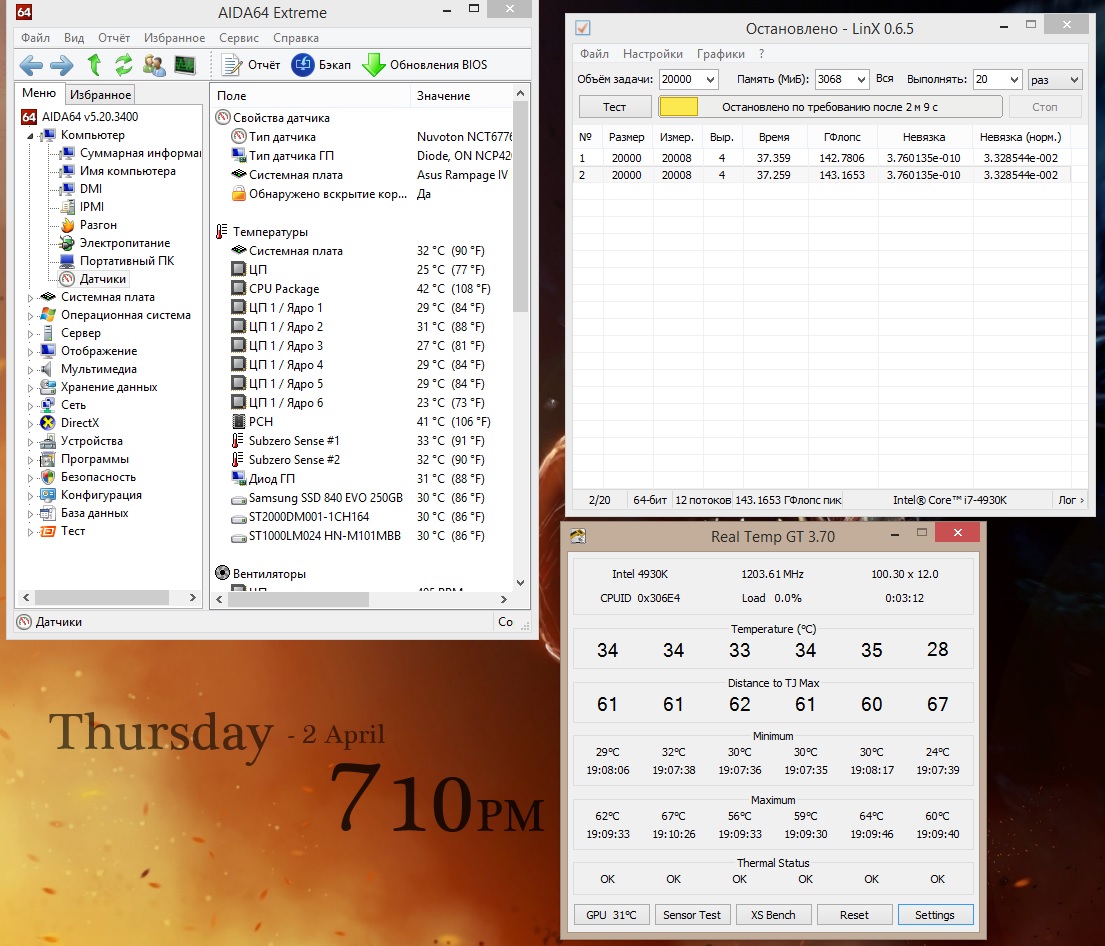Open LinX Настройки menu
1105x946 pixels.
653,54
